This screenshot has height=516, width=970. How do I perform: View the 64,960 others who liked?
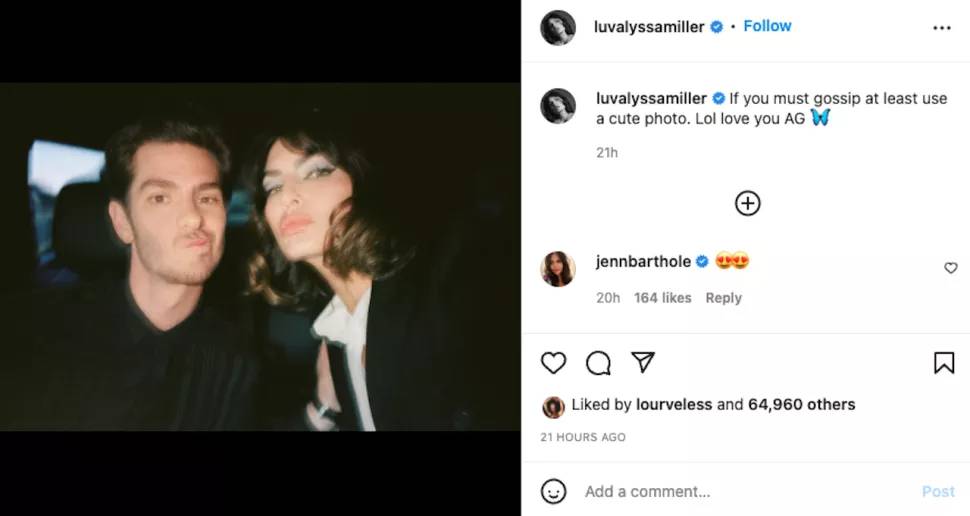point(801,405)
